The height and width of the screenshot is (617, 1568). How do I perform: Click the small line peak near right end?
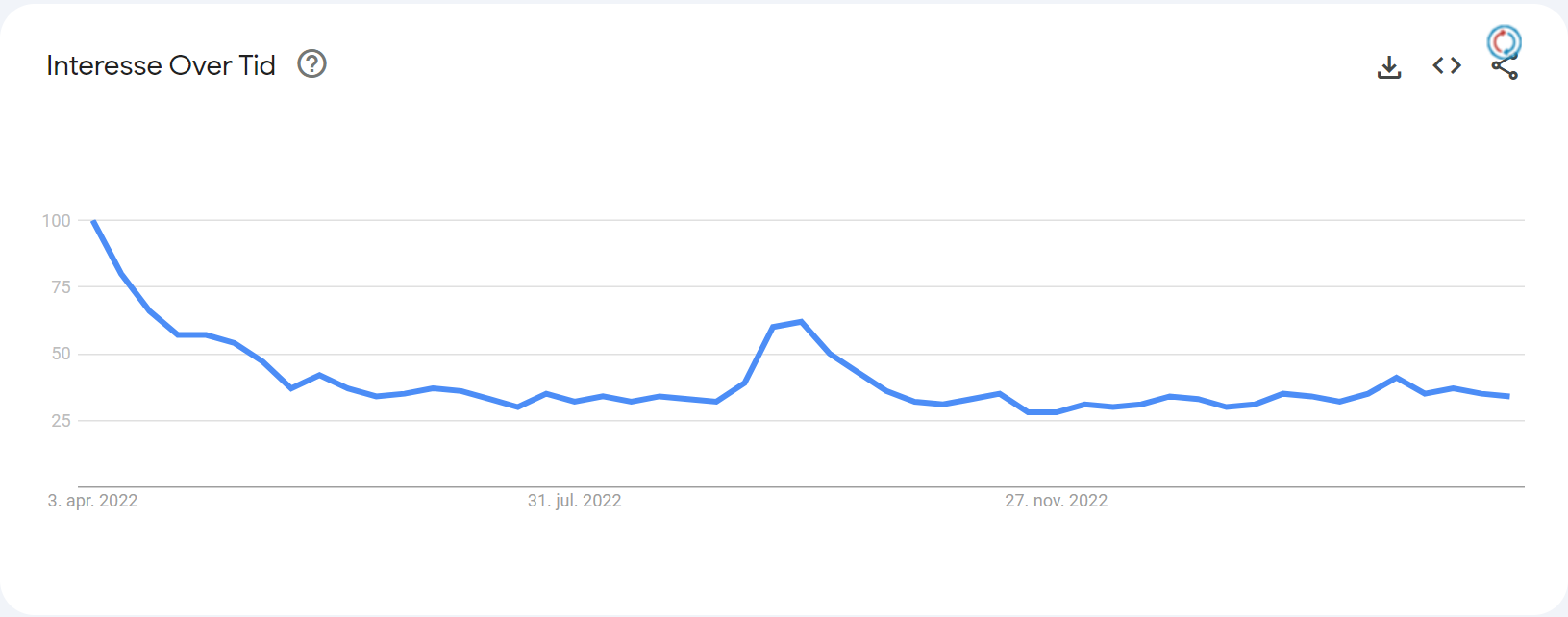(1396, 378)
